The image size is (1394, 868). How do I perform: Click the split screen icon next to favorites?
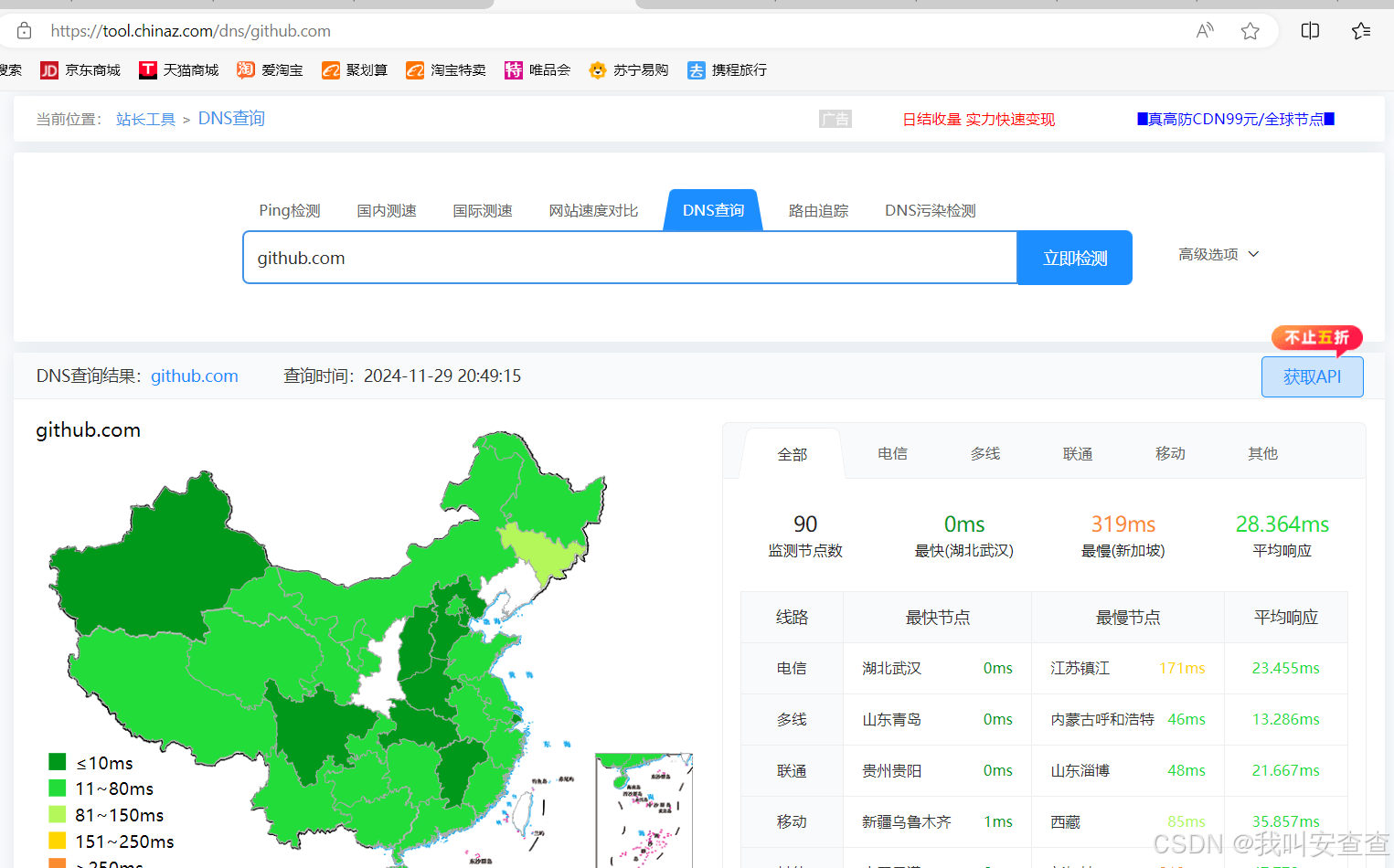coord(1309,30)
